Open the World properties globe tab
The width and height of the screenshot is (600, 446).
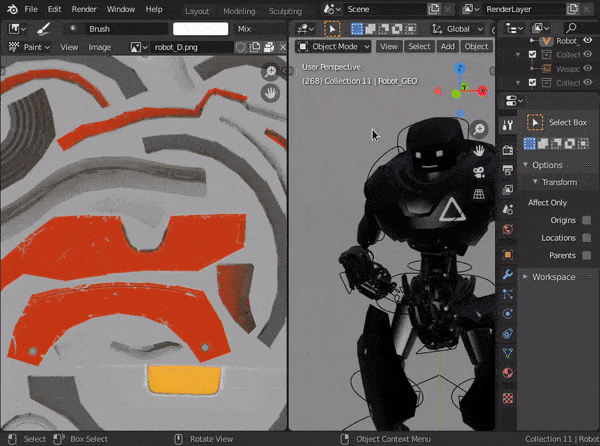tap(508, 230)
